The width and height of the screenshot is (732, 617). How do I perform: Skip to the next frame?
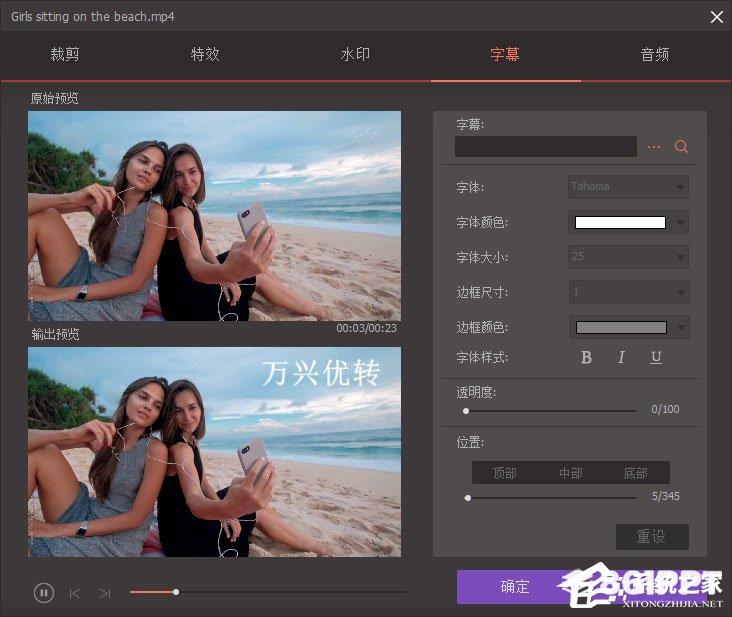click(105, 593)
